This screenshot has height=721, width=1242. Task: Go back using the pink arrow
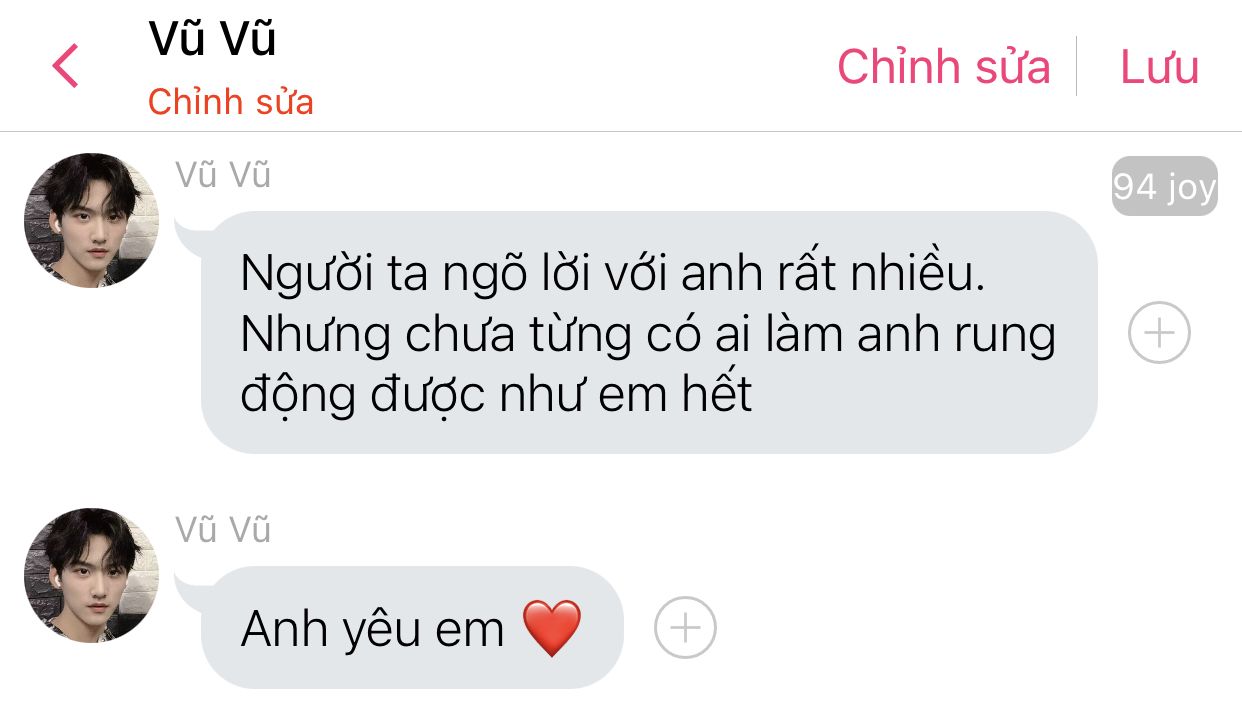[x=65, y=66]
